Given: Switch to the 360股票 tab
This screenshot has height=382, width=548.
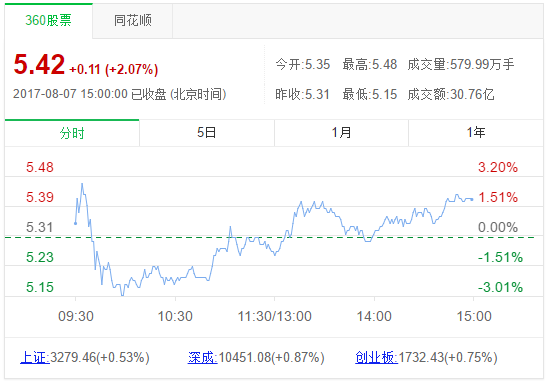Looking at the screenshot, I should 49,21.
